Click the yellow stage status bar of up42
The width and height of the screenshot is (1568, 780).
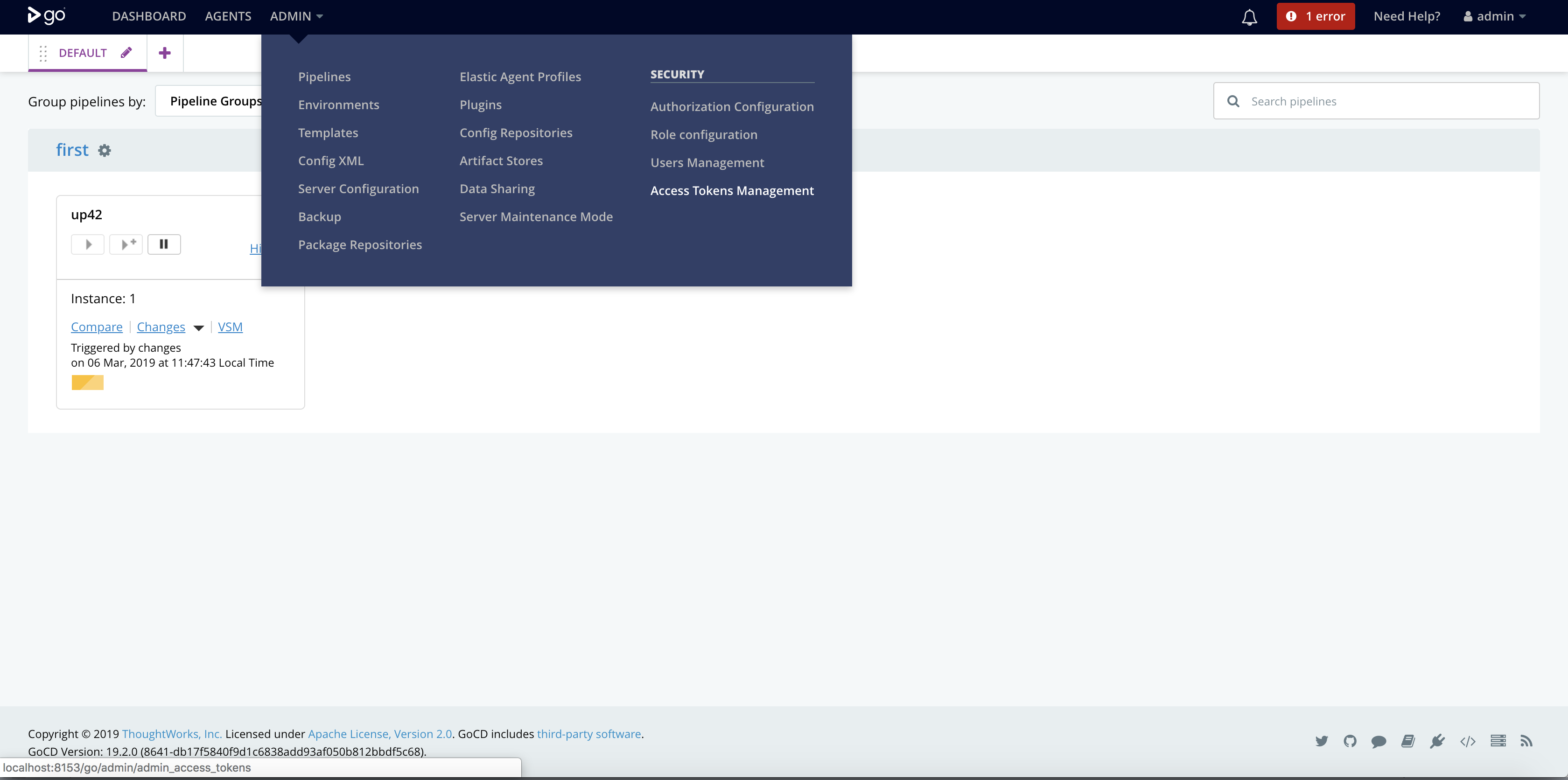[x=88, y=383]
